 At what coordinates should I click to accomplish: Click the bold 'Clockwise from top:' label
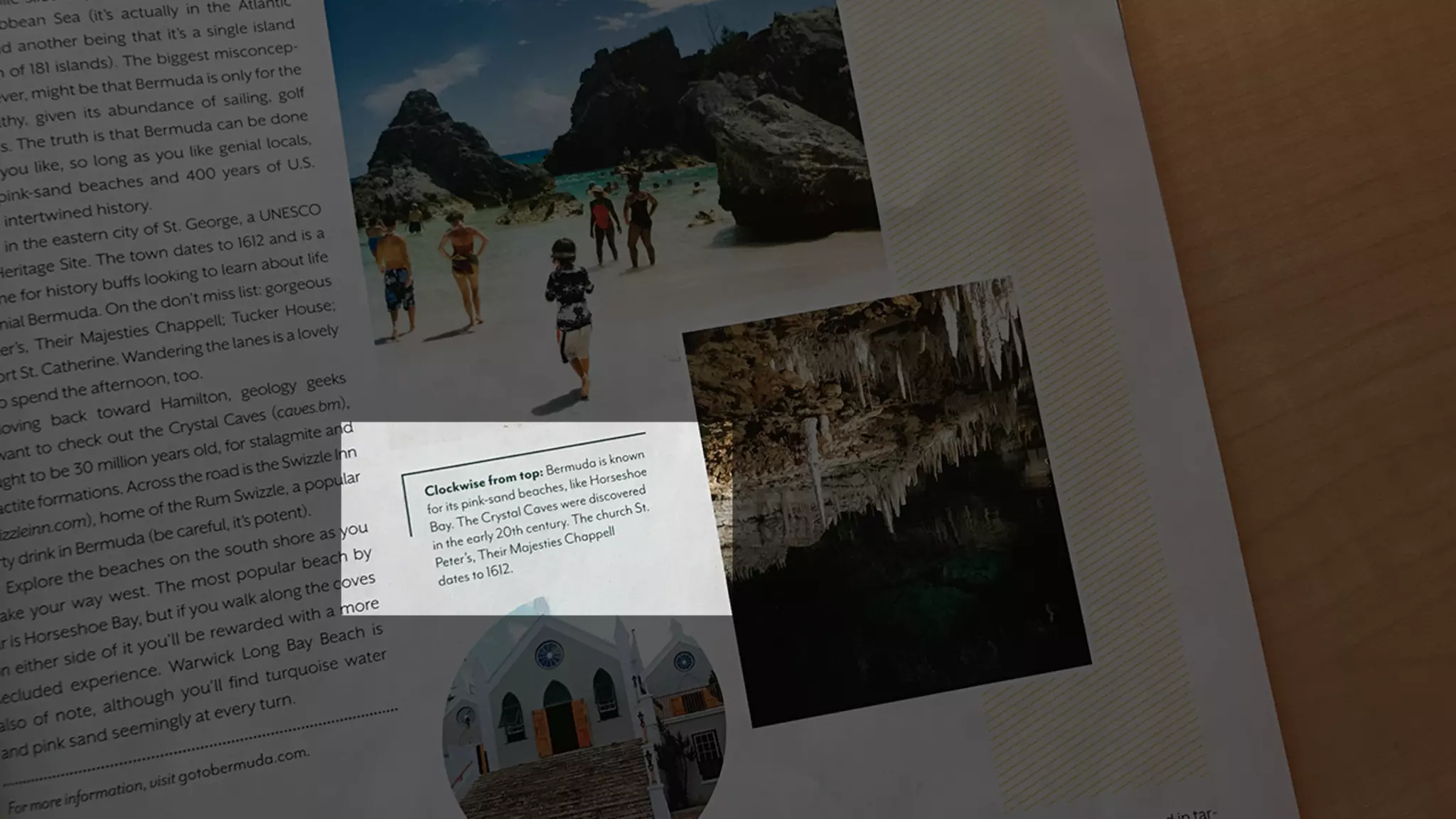(x=483, y=481)
